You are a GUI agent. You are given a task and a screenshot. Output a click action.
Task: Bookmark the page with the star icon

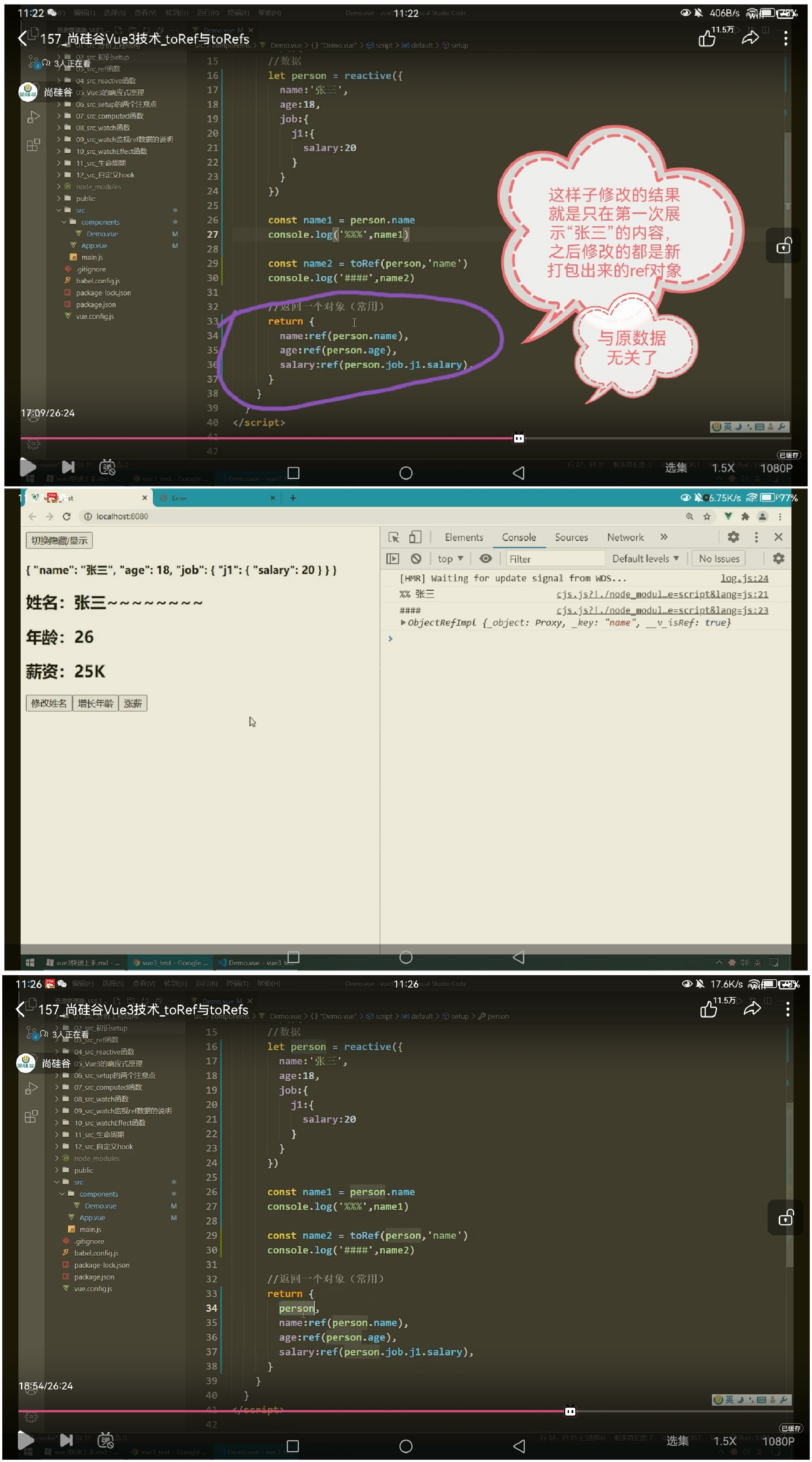coord(707,517)
